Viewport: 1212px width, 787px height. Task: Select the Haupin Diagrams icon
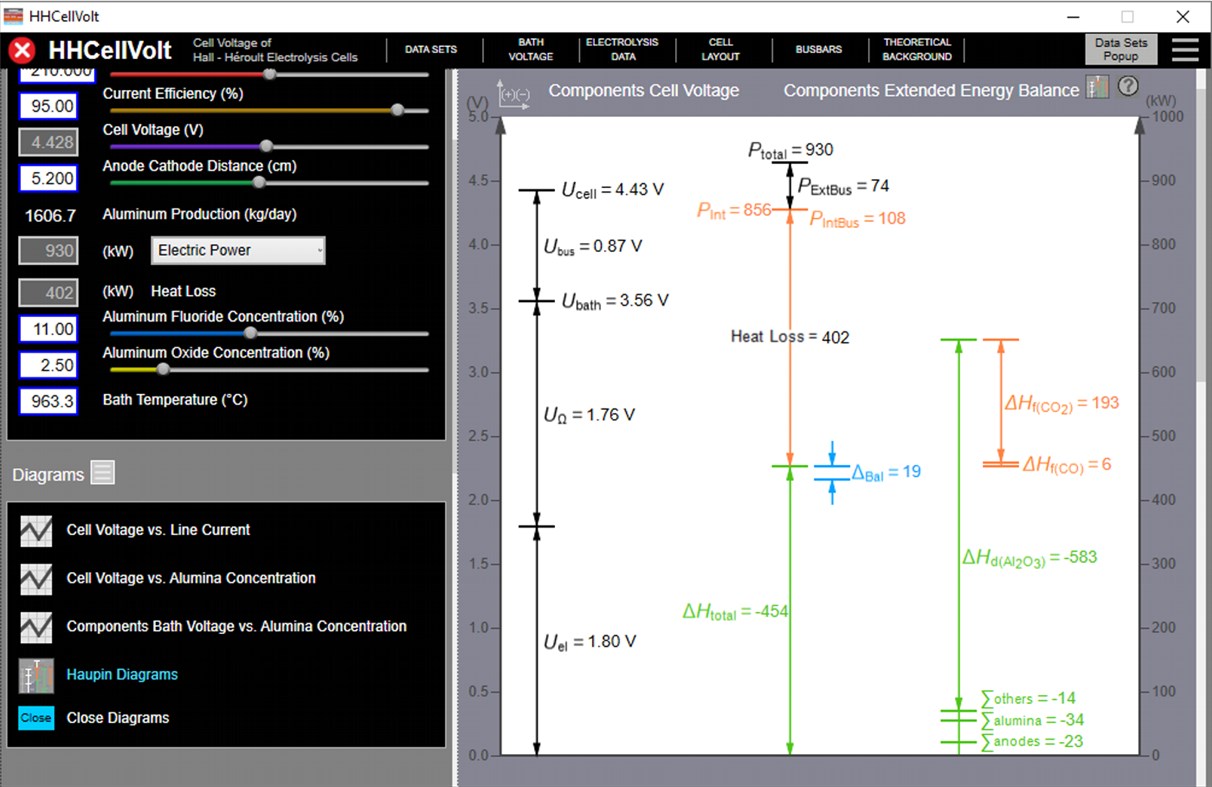[35, 675]
